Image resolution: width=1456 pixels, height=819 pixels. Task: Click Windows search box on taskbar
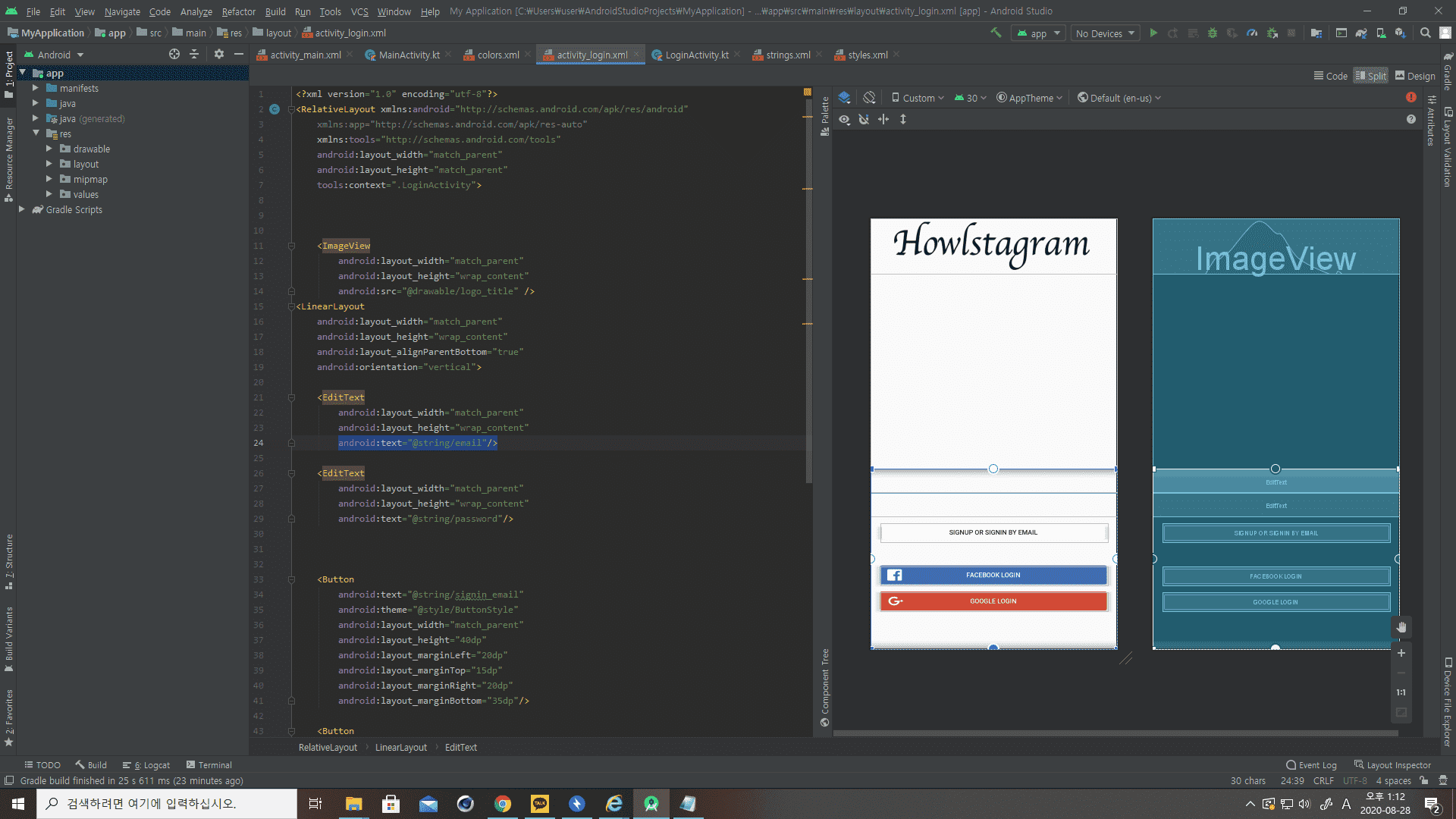click(167, 804)
